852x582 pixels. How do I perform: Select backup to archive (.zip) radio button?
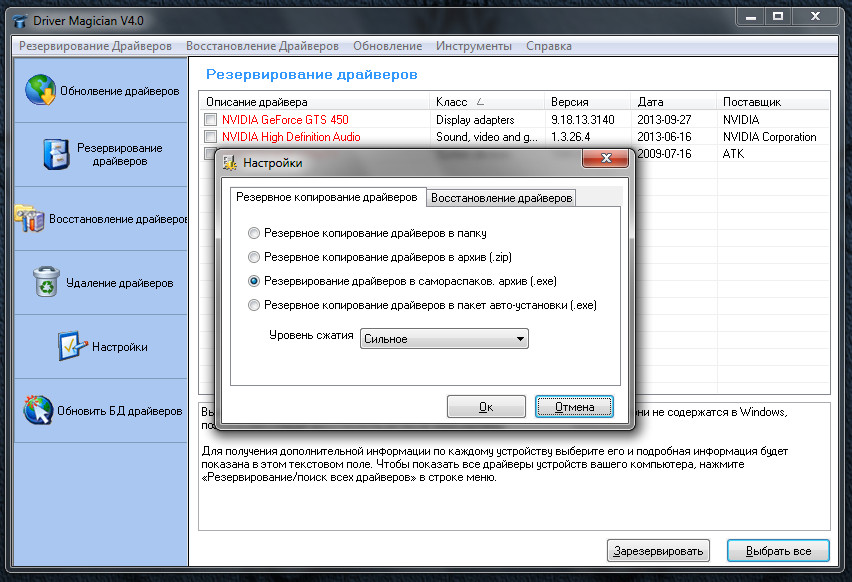(254, 257)
